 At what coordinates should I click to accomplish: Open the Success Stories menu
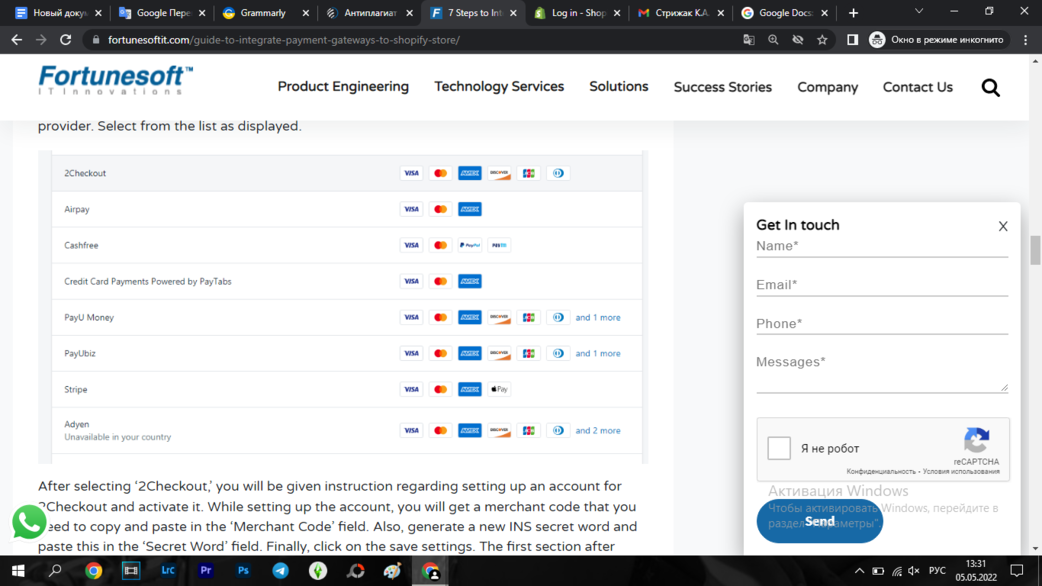pyautogui.click(x=722, y=87)
